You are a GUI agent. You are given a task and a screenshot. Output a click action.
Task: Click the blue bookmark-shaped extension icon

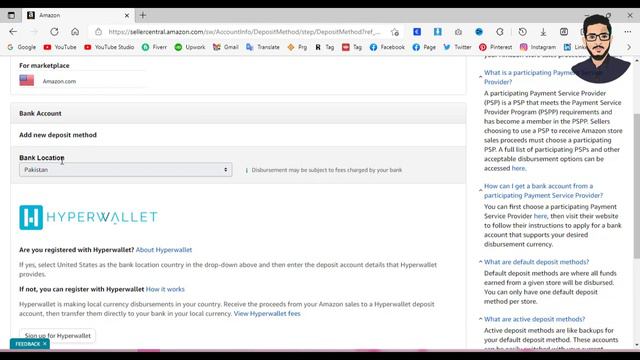coord(438,31)
